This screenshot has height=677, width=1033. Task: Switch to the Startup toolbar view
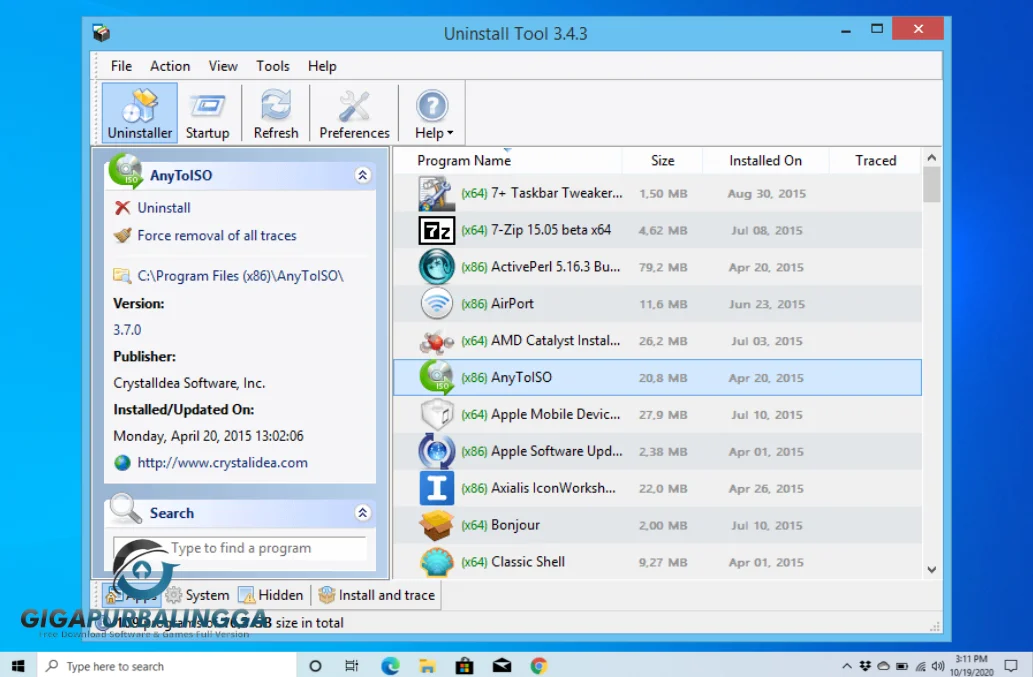click(x=207, y=113)
